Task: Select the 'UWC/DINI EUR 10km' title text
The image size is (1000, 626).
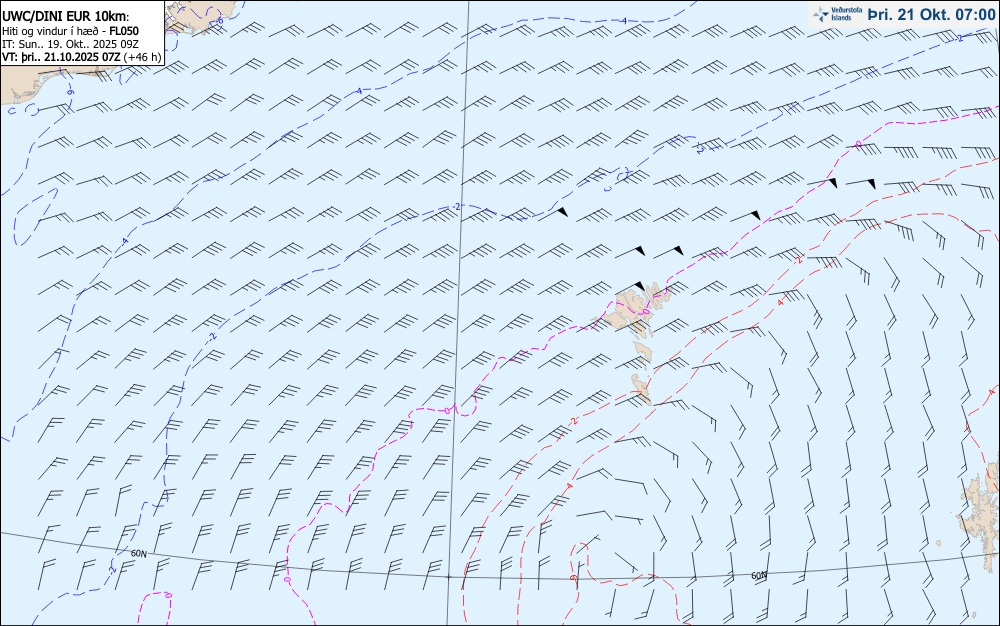Action: click(65, 17)
